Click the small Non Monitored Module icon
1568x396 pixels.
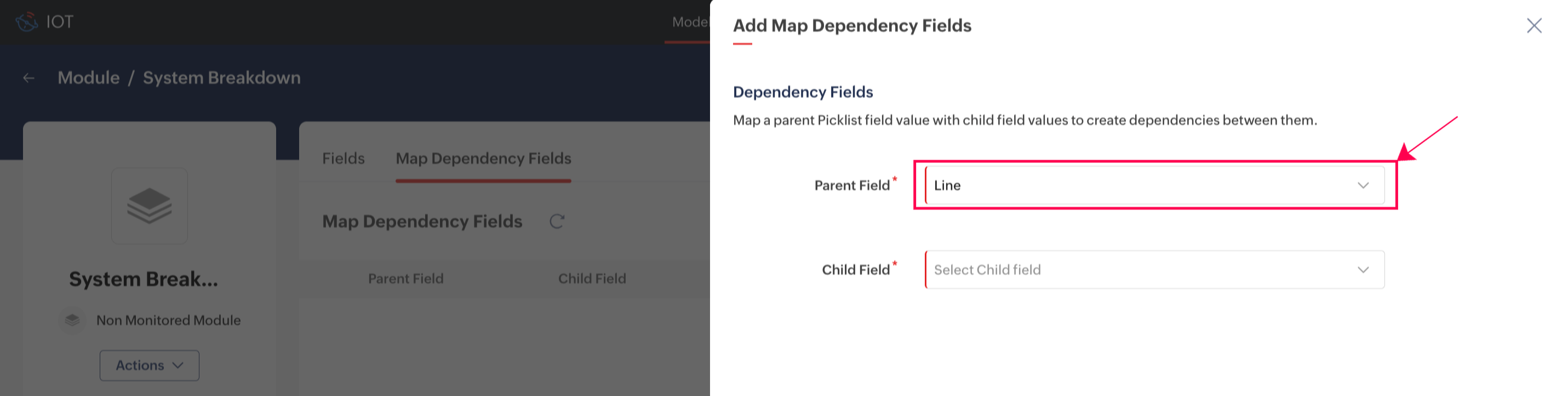72,320
